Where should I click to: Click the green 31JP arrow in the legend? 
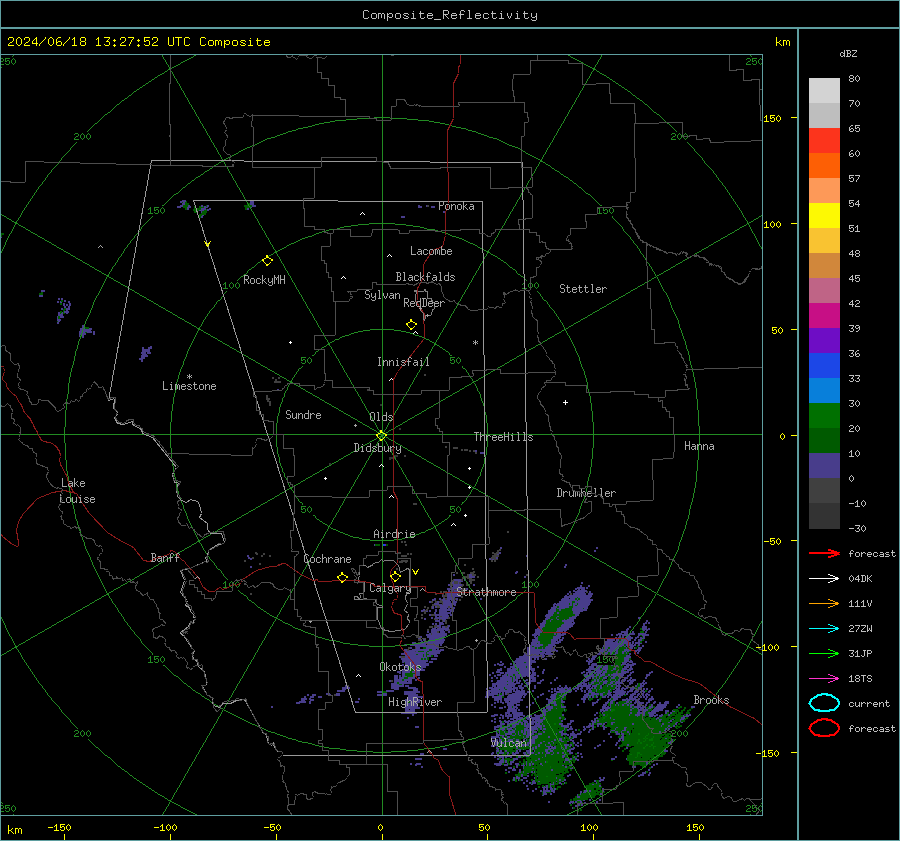(x=824, y=653)
